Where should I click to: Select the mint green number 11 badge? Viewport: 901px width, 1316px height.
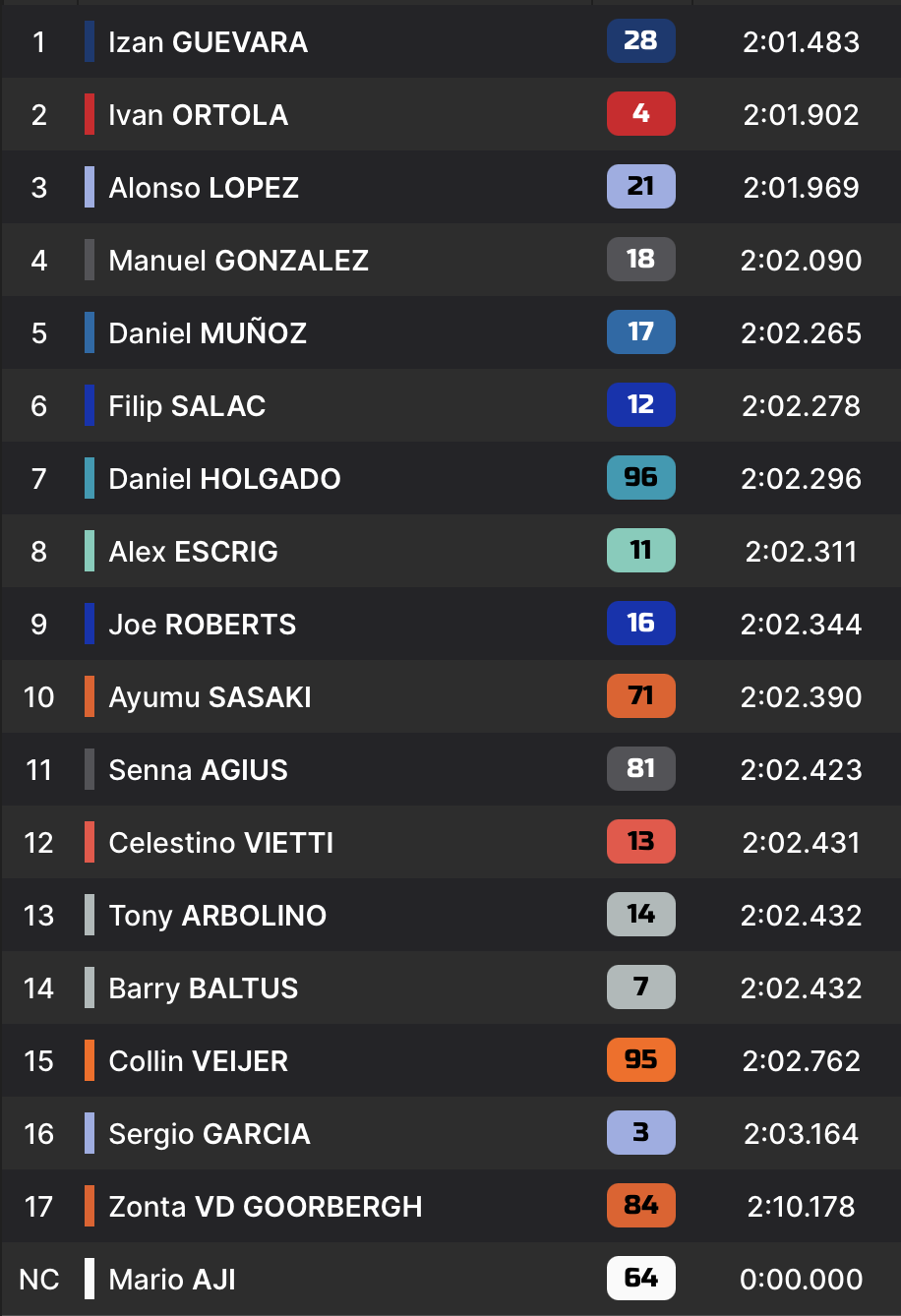[640, 550]
